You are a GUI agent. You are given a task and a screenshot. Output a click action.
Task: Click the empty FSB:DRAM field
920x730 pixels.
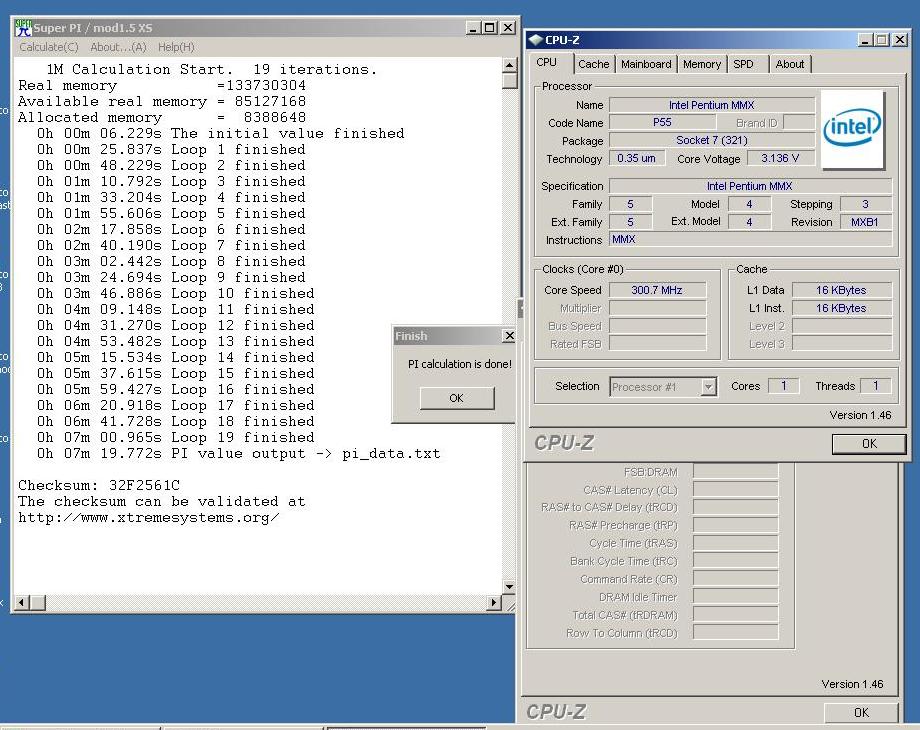point(736,472)
